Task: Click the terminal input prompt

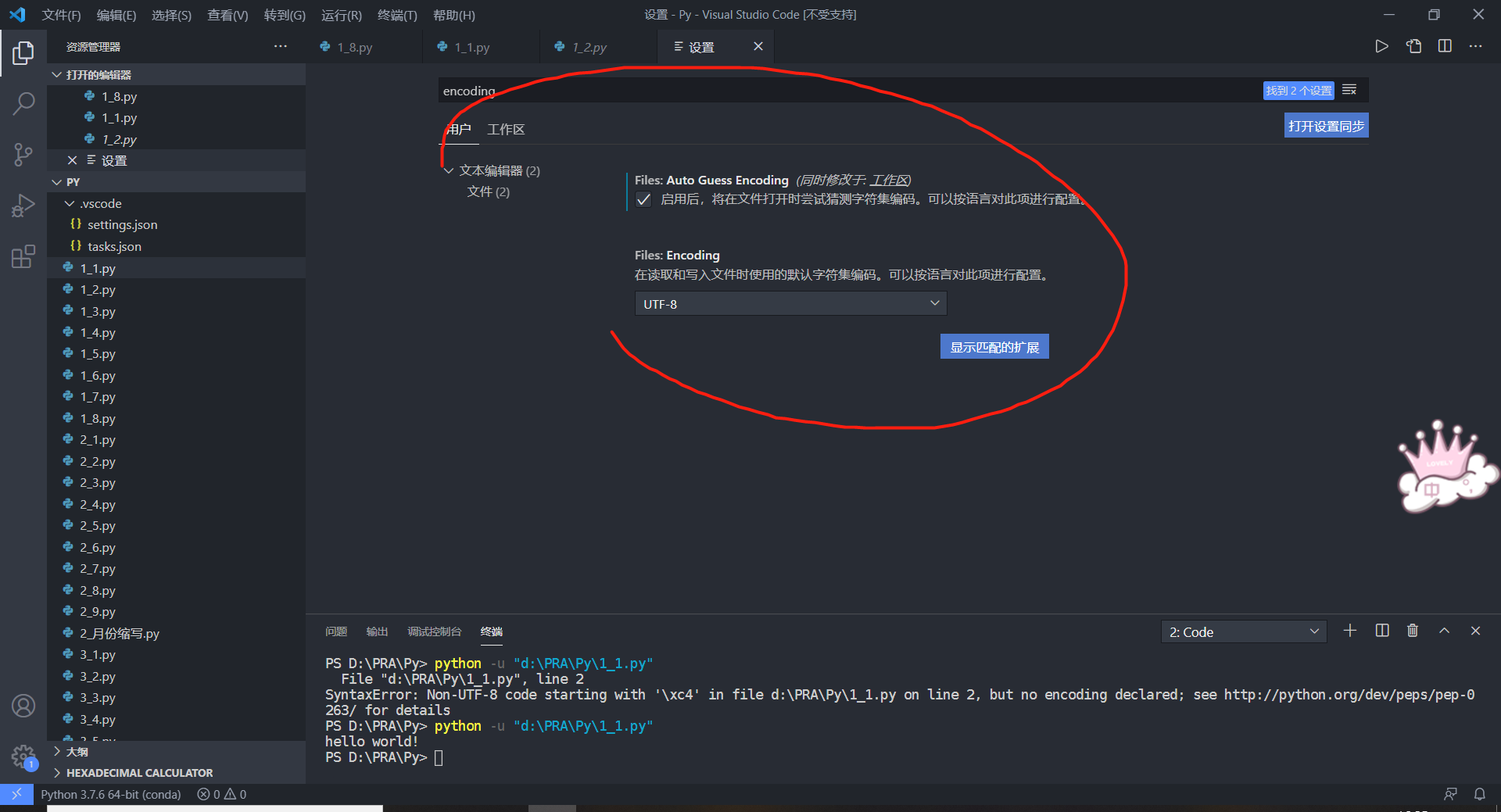Action: [439, 757]
